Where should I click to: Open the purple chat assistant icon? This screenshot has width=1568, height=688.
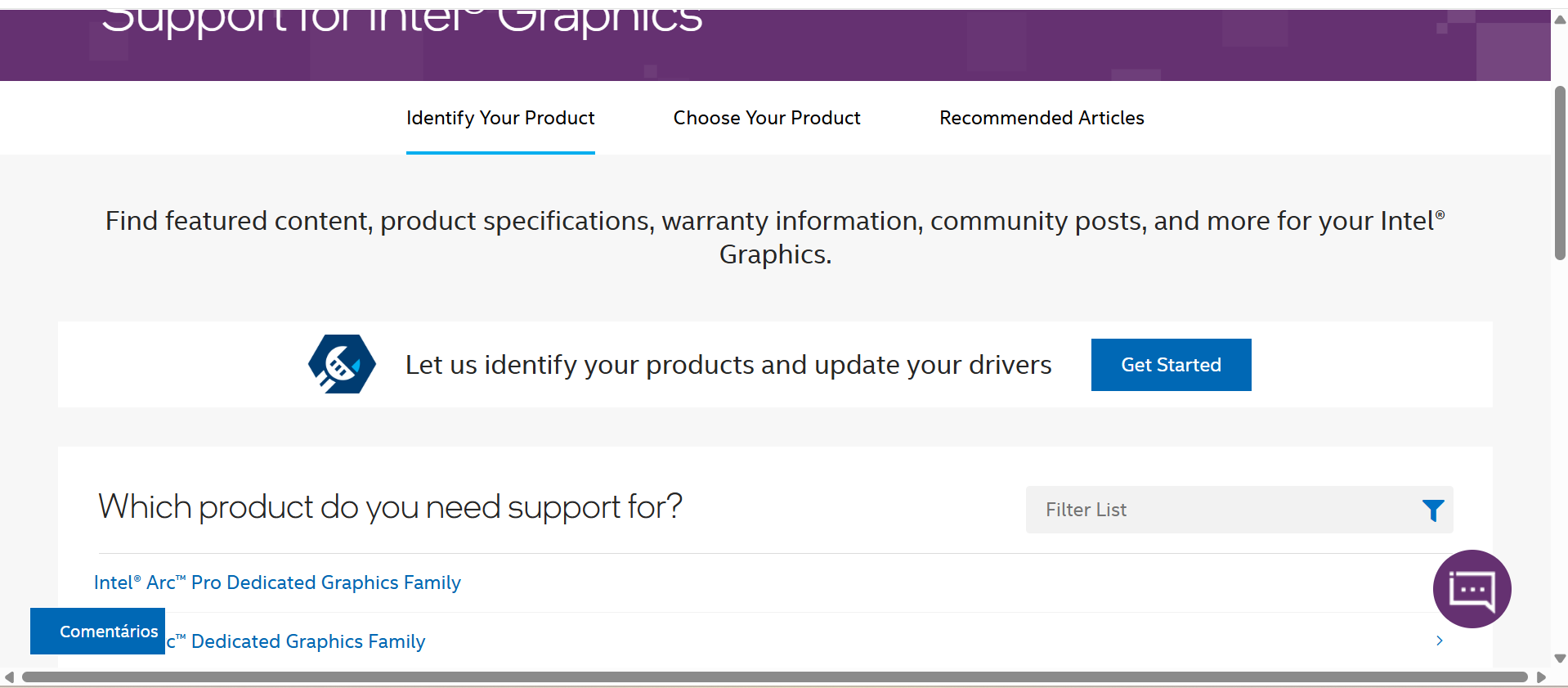coord(1472,589)
